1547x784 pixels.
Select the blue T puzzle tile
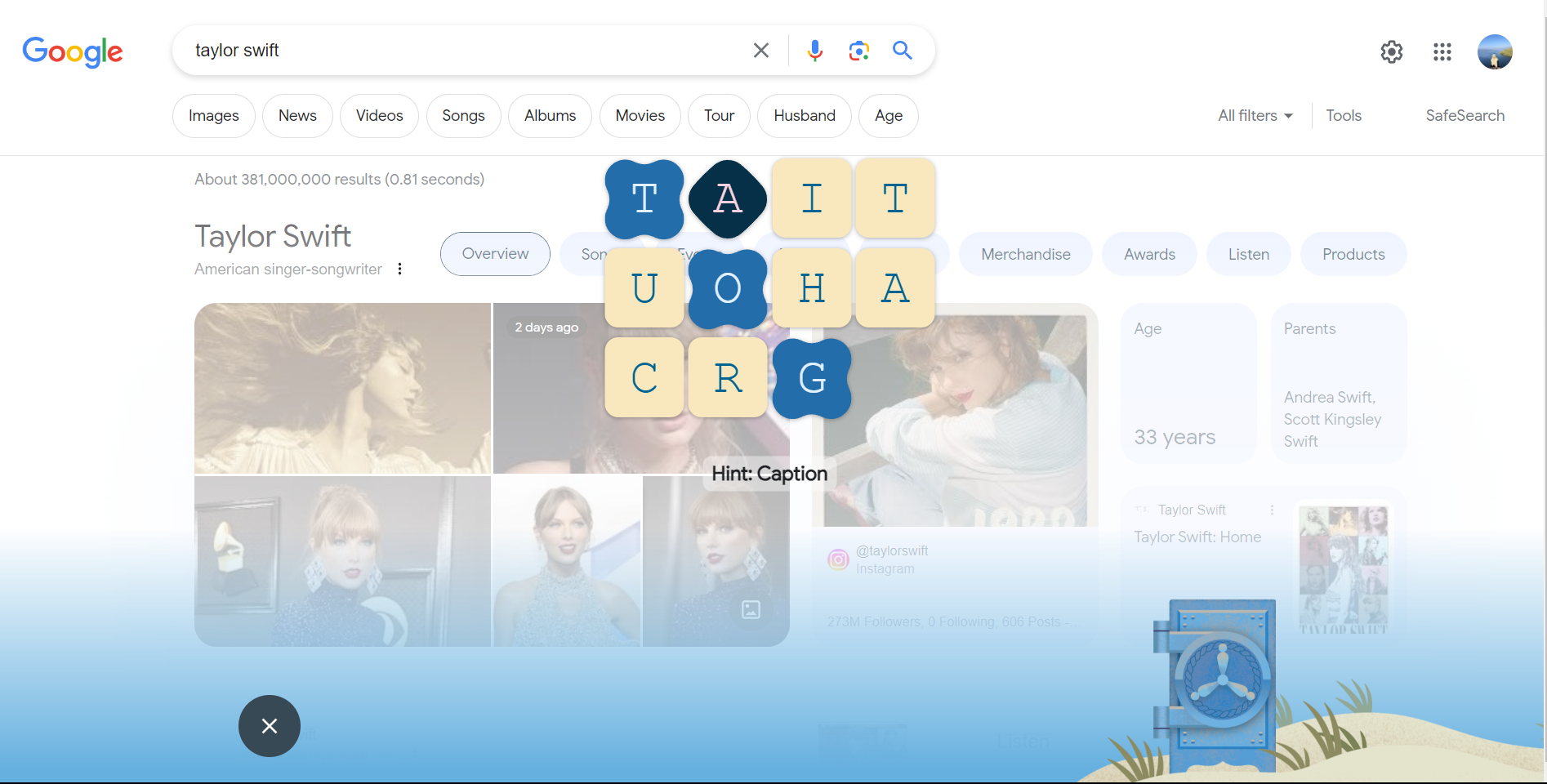pyautogui.click(x=644, y=198)
